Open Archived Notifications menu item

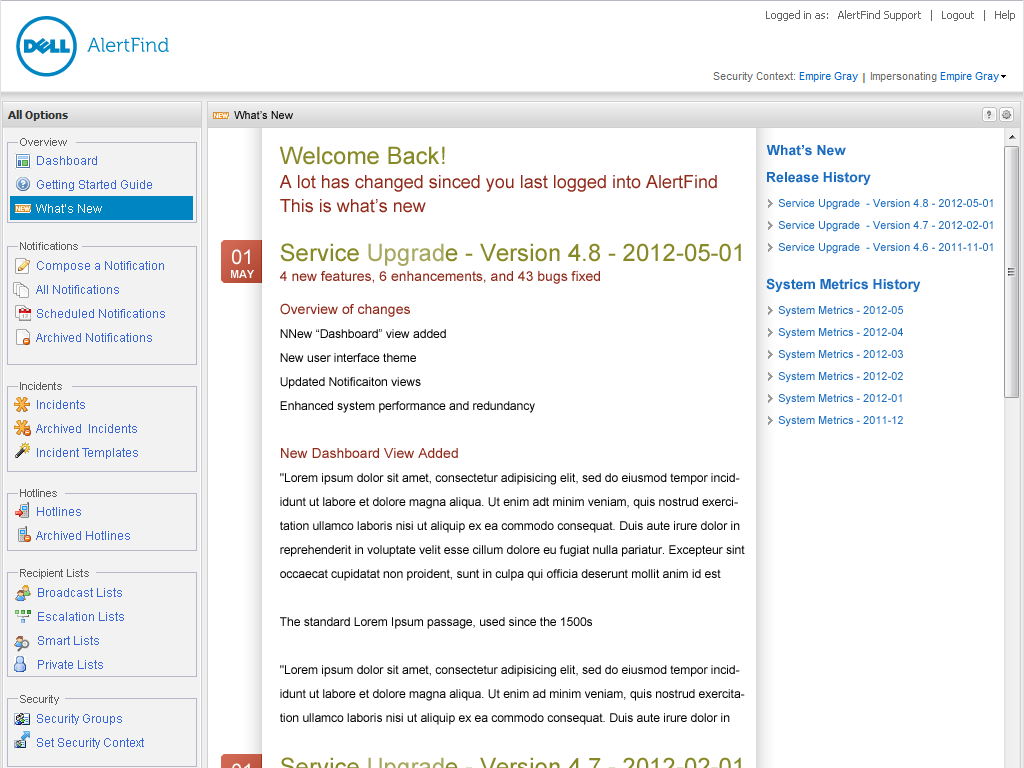93,338
